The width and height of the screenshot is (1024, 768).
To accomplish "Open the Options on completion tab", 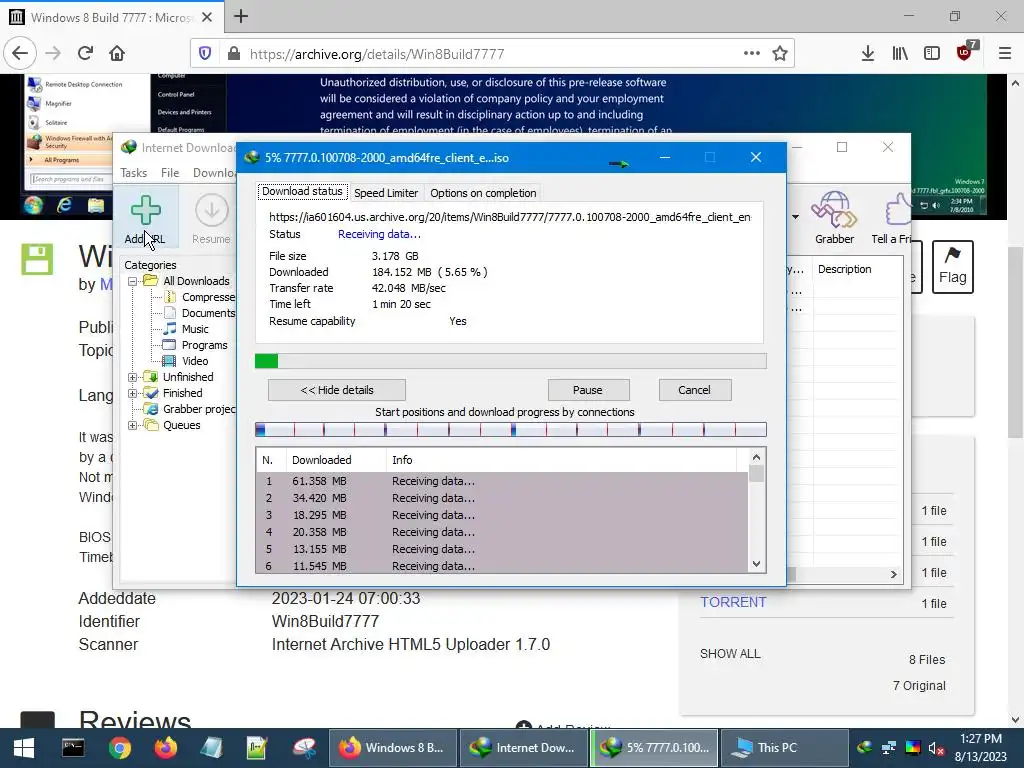I will (483, 193).
